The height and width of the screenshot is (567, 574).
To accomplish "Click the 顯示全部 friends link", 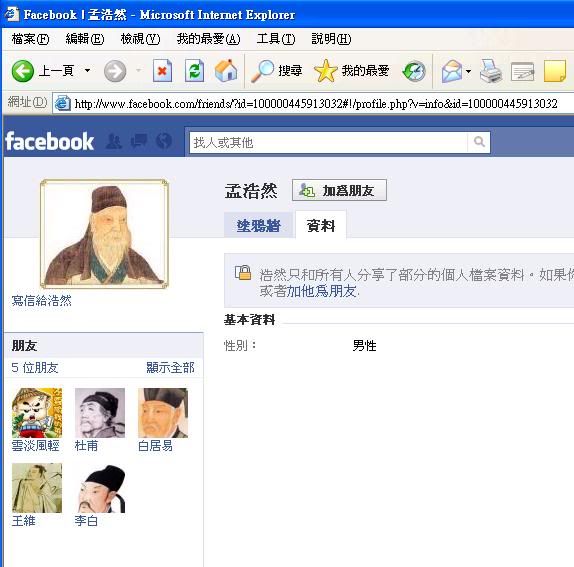I will 170,368.
